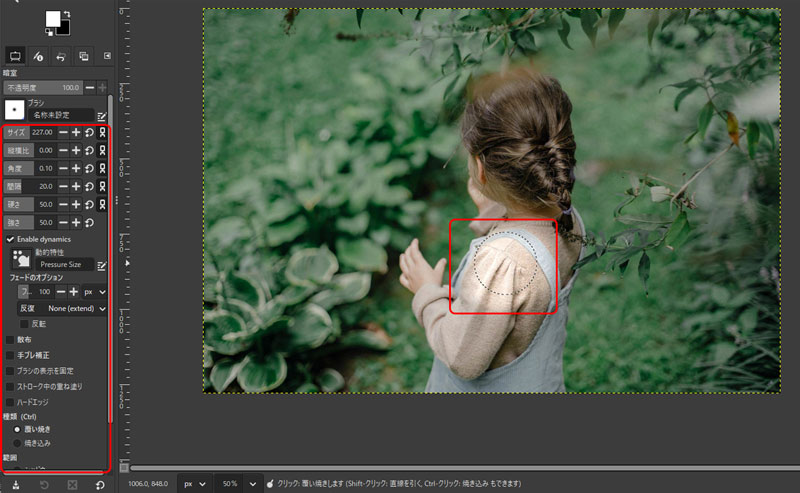800x493 pixels.
Task: Swap foreground and background colors
Action: [66, 13]
